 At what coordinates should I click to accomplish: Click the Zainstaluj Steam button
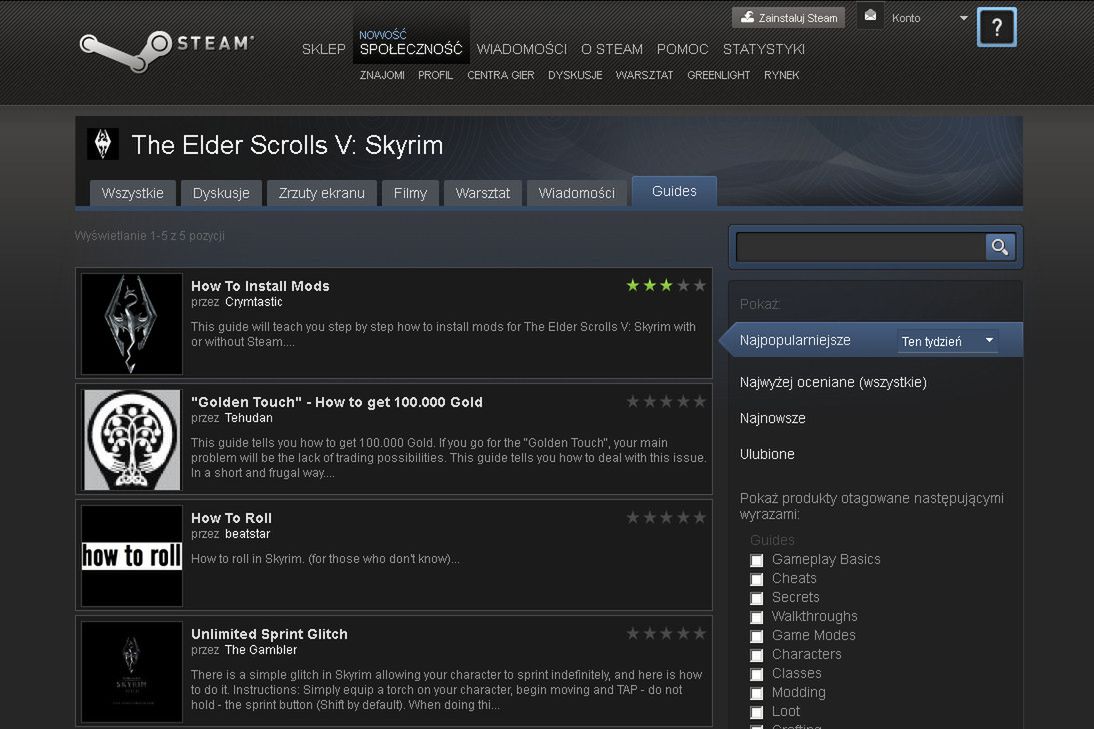point(788,17)
